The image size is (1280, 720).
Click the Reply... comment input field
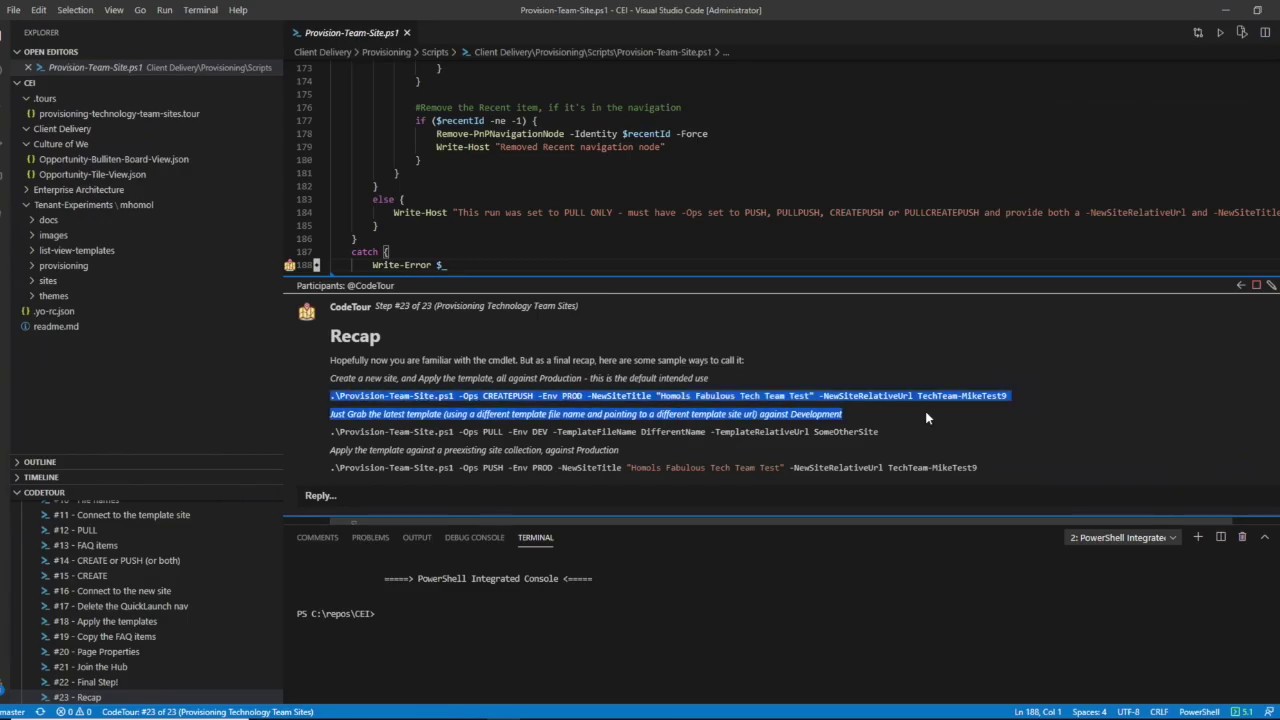pyautogui.click(x=780, y=495)
